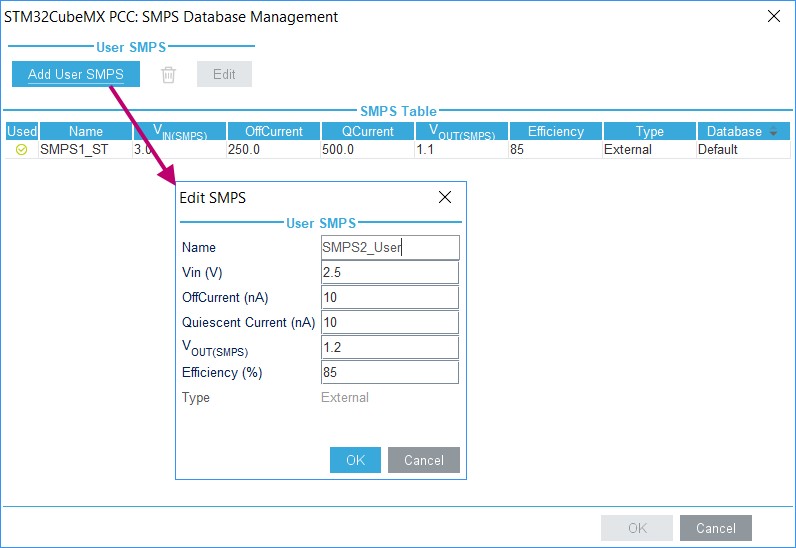Image resolution: width=796 pixels, height=548 pixels.
Task: Click the trash delete SMPS icon
Action: click(168, 75)
